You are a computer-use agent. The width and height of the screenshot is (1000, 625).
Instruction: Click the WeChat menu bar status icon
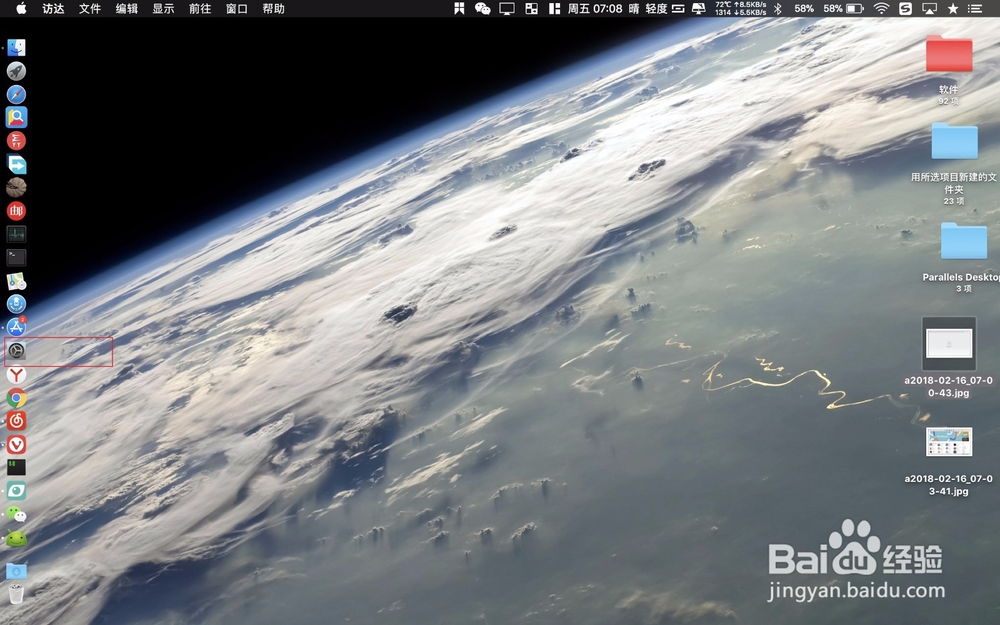click(483, 8)
